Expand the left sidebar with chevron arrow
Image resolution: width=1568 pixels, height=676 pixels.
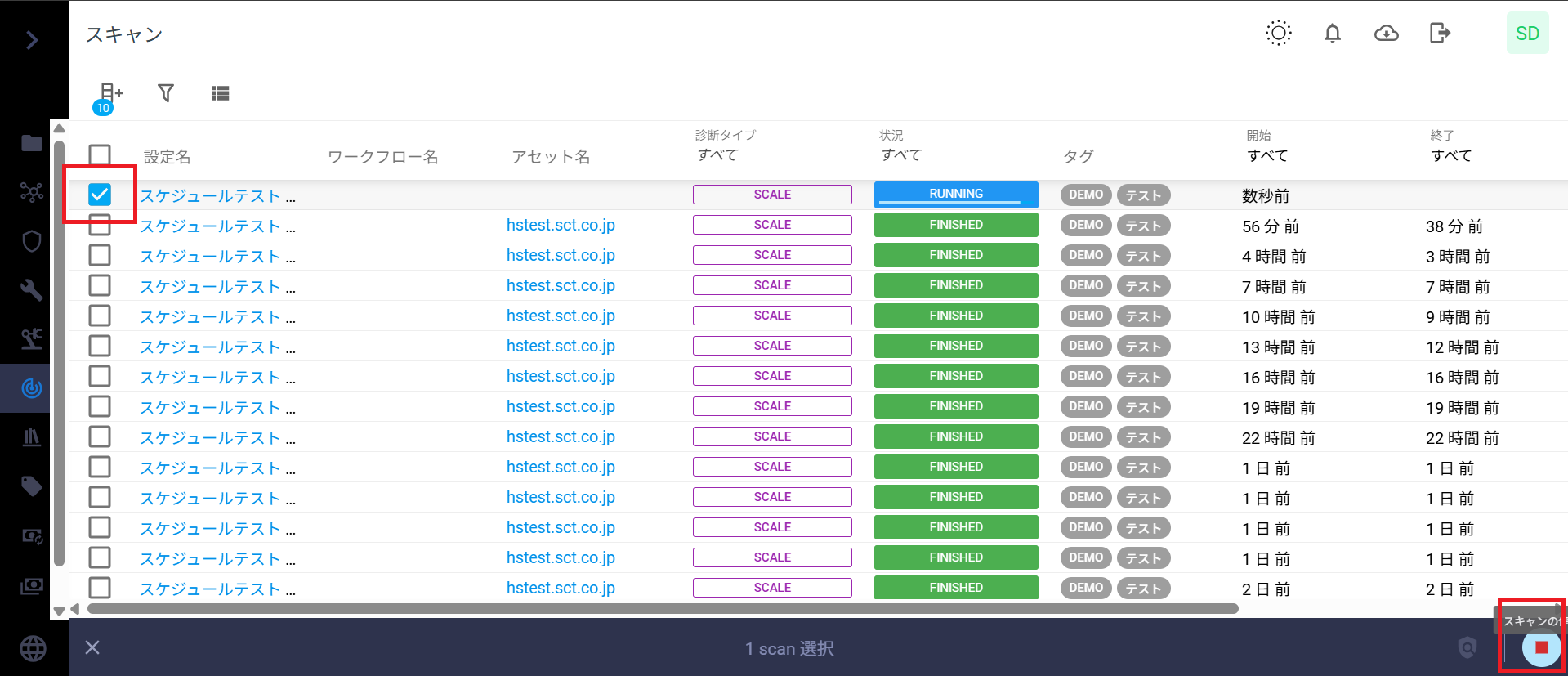[32, 39]
